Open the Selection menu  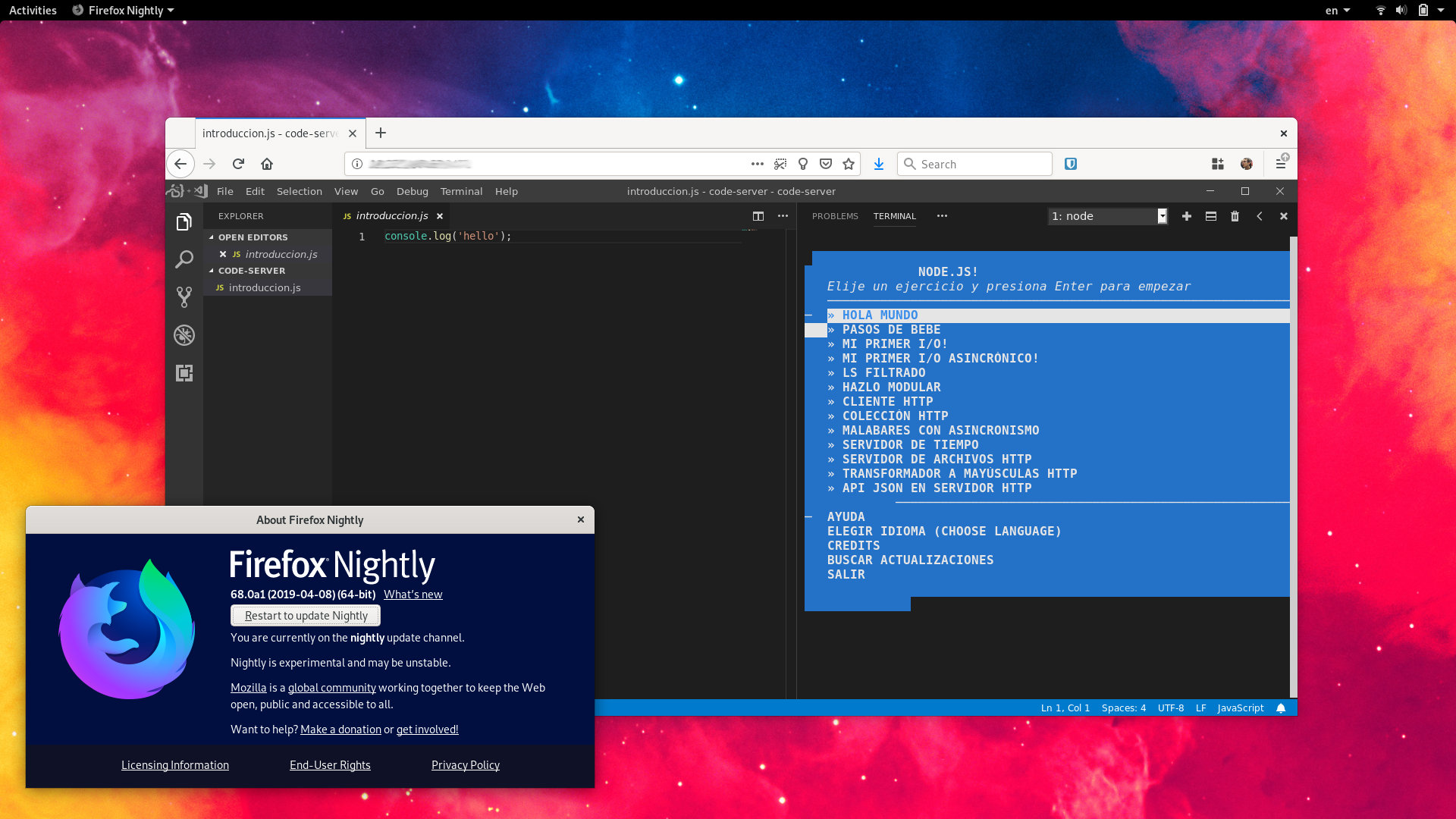click(x=300, y=192)
